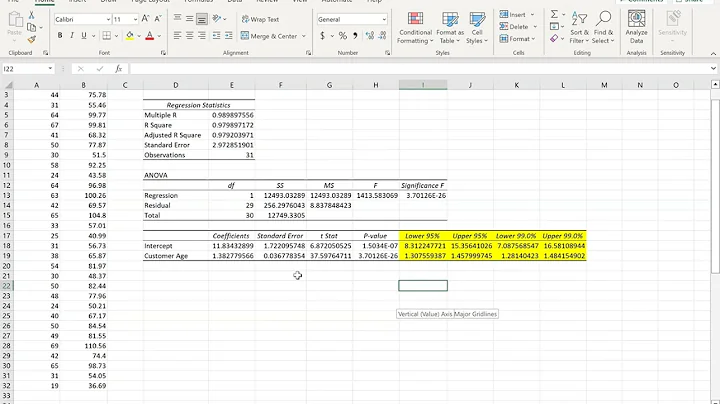This screenshot has height=404, width=720.
Task: Open the font size 11 dropdown
Action: 135,19
